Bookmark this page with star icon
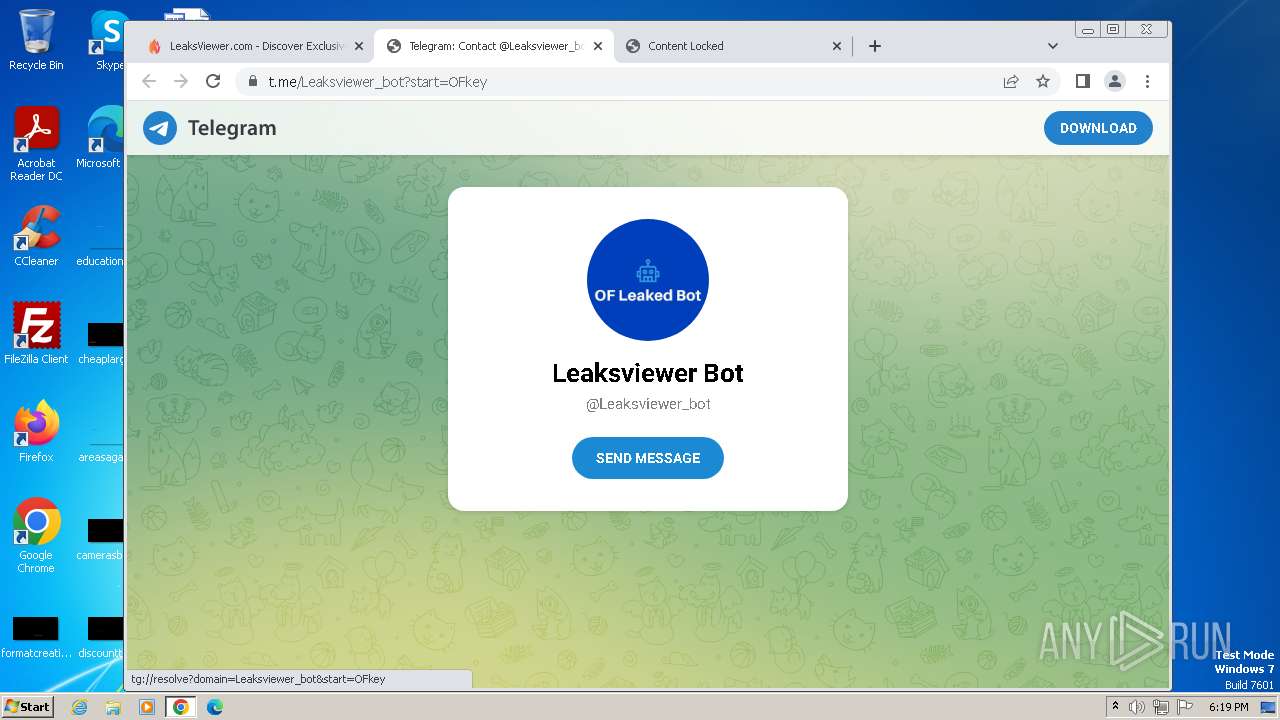The height and width of the screenshot is (720, 1280). (x=1043, y=82)
